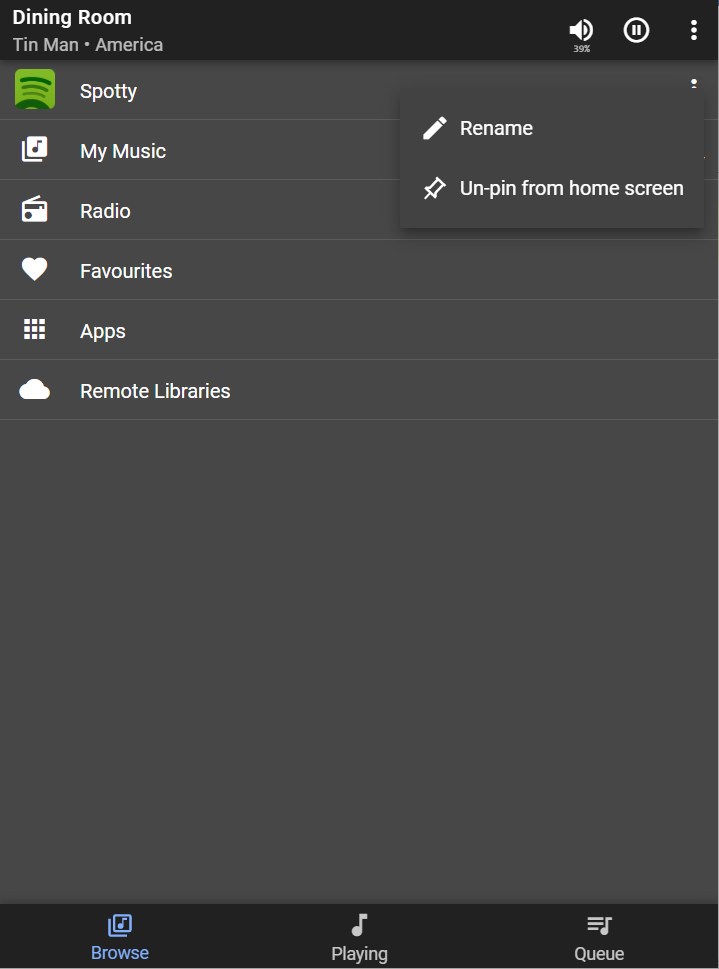Choose Rename from the context menu
The width and height of the screenshot is (719, 969).
tap(496, 128)
